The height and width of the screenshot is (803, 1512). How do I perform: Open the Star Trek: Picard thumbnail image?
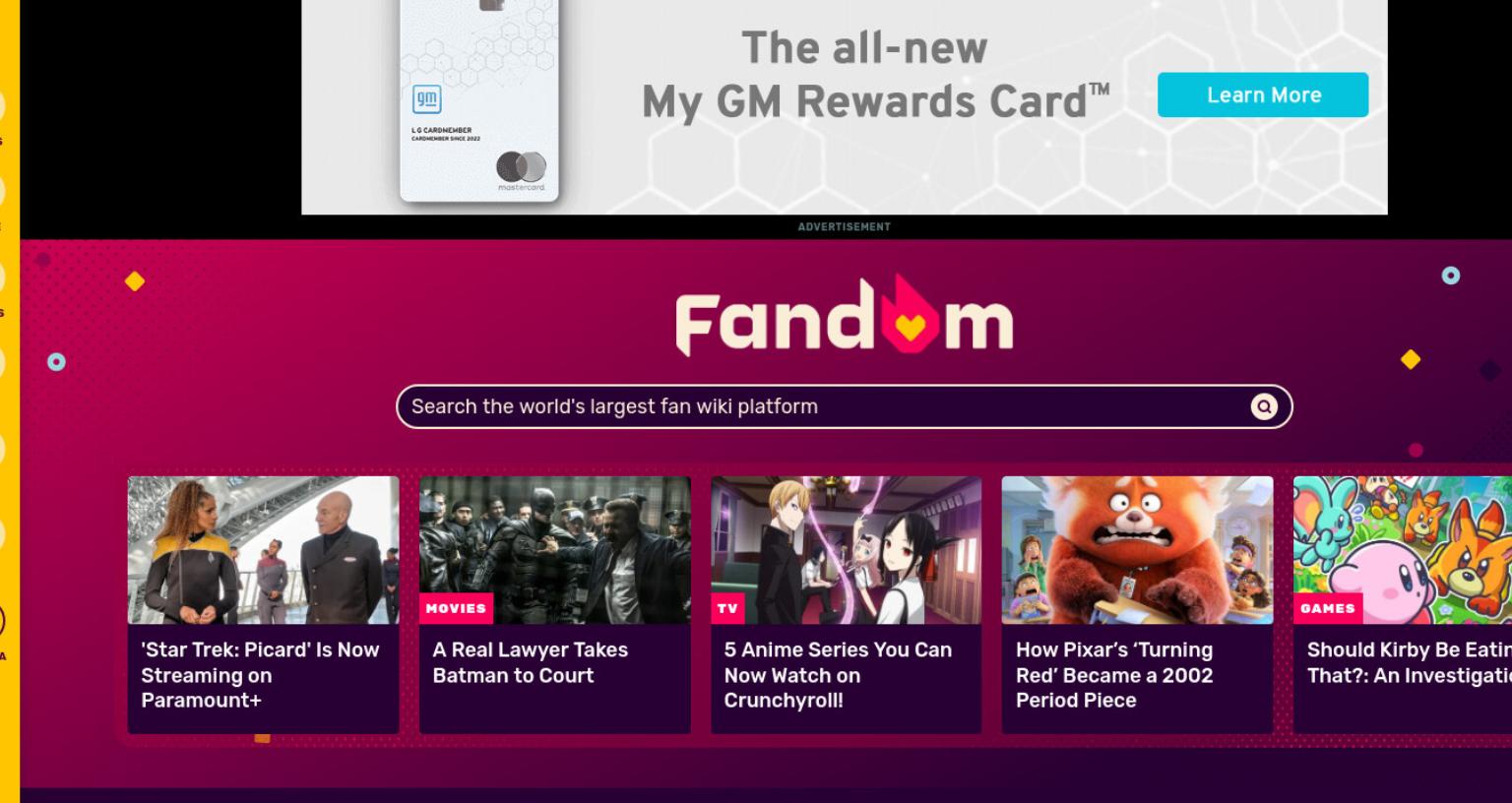pyautogui.click(x=263, y=550)
